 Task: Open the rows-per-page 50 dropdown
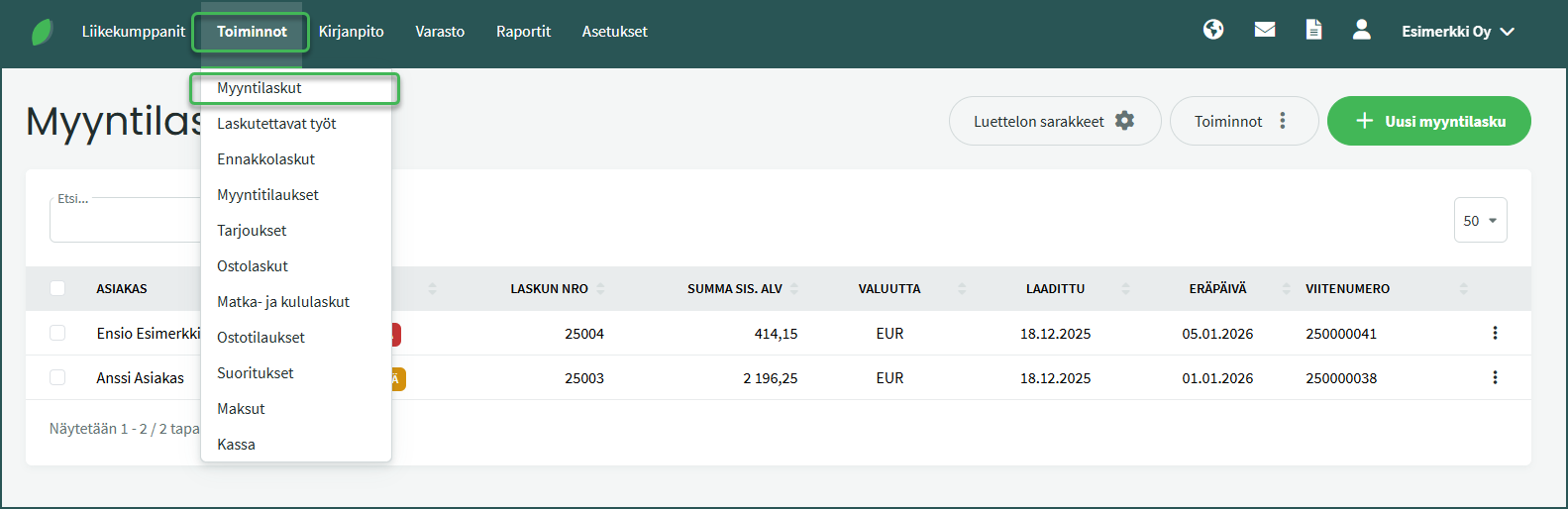(1480, 221)
